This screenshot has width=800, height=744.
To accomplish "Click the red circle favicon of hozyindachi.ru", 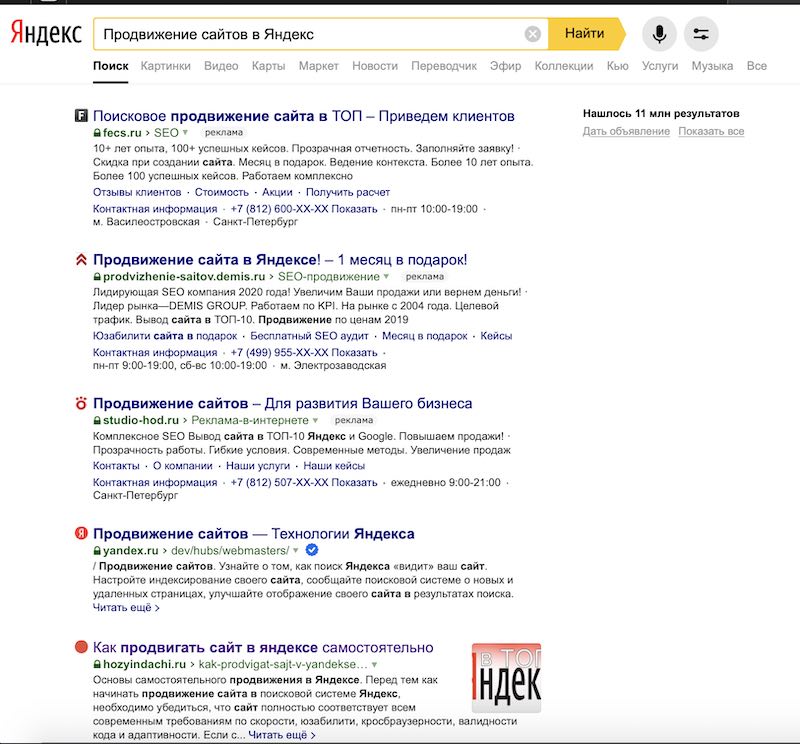I will [x=81, y=647].
